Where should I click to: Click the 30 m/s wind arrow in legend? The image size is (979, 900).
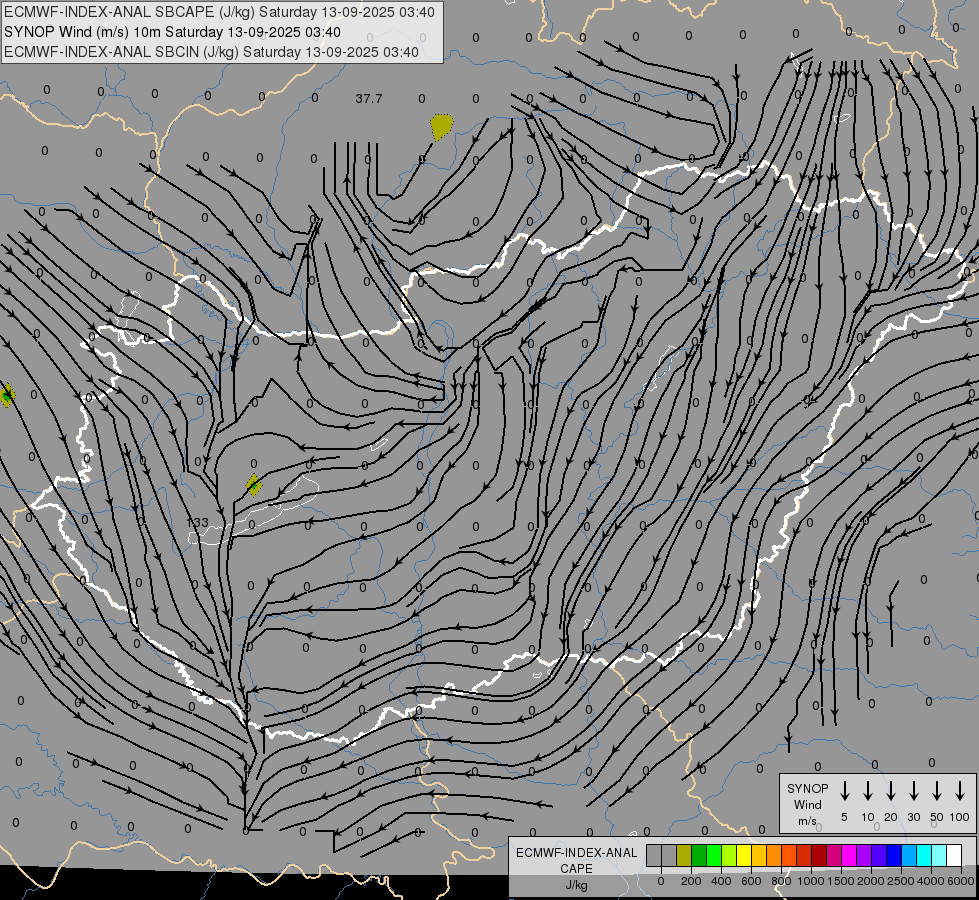pyautogui.click(x=913, y=791)
